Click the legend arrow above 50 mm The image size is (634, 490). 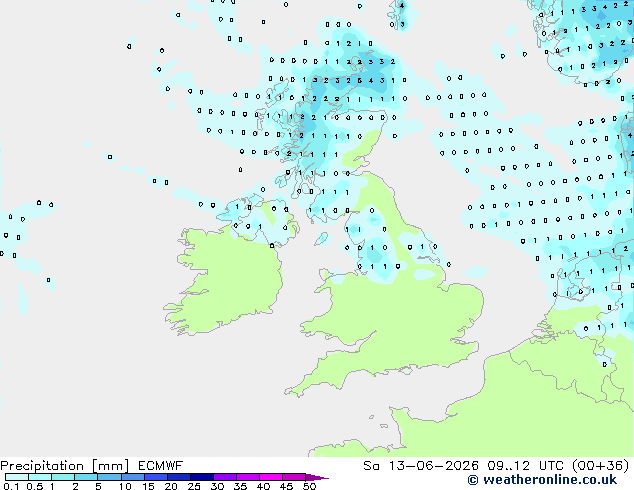click(x=317, y=477)
